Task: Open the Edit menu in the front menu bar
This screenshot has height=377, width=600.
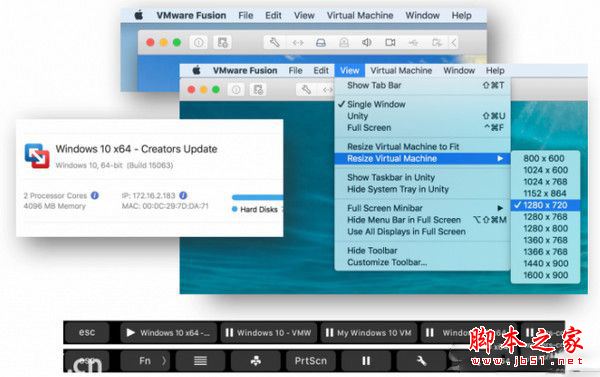Action: (321, 70)
